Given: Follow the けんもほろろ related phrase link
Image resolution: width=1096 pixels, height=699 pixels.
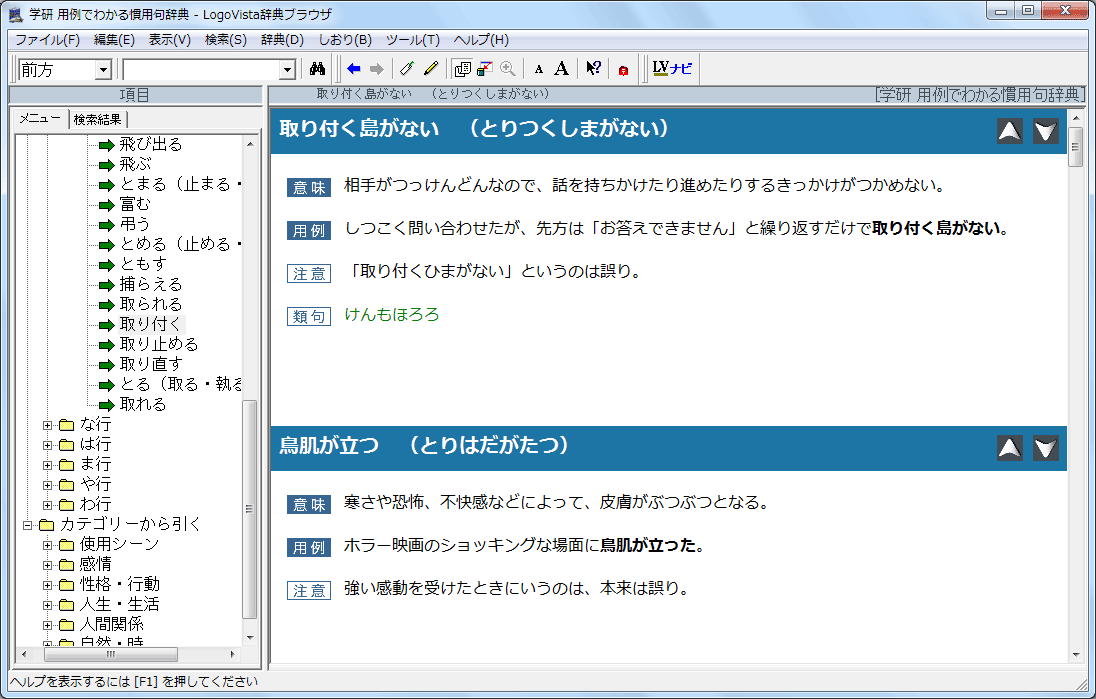Looking at the screenshot, I should click(391, 315).
